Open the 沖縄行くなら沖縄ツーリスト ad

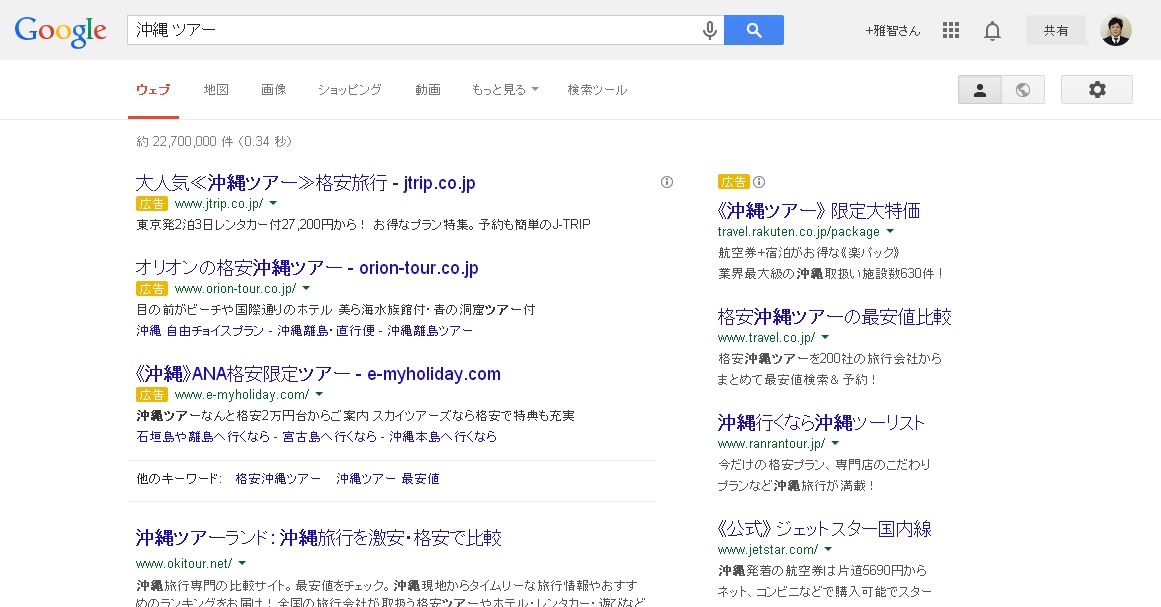(x=821, y=423)
